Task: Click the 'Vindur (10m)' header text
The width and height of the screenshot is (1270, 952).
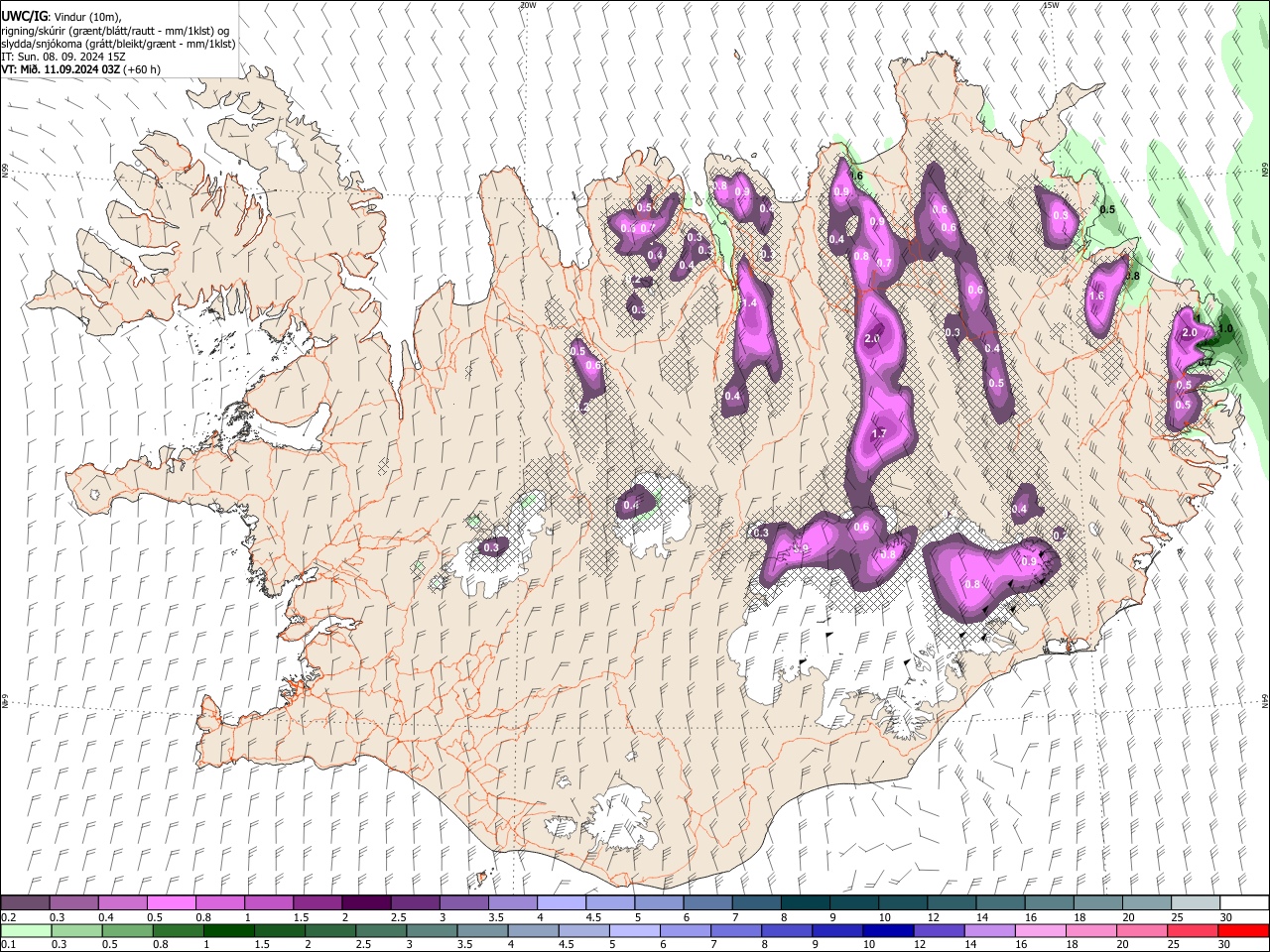Action: (87, 17)
